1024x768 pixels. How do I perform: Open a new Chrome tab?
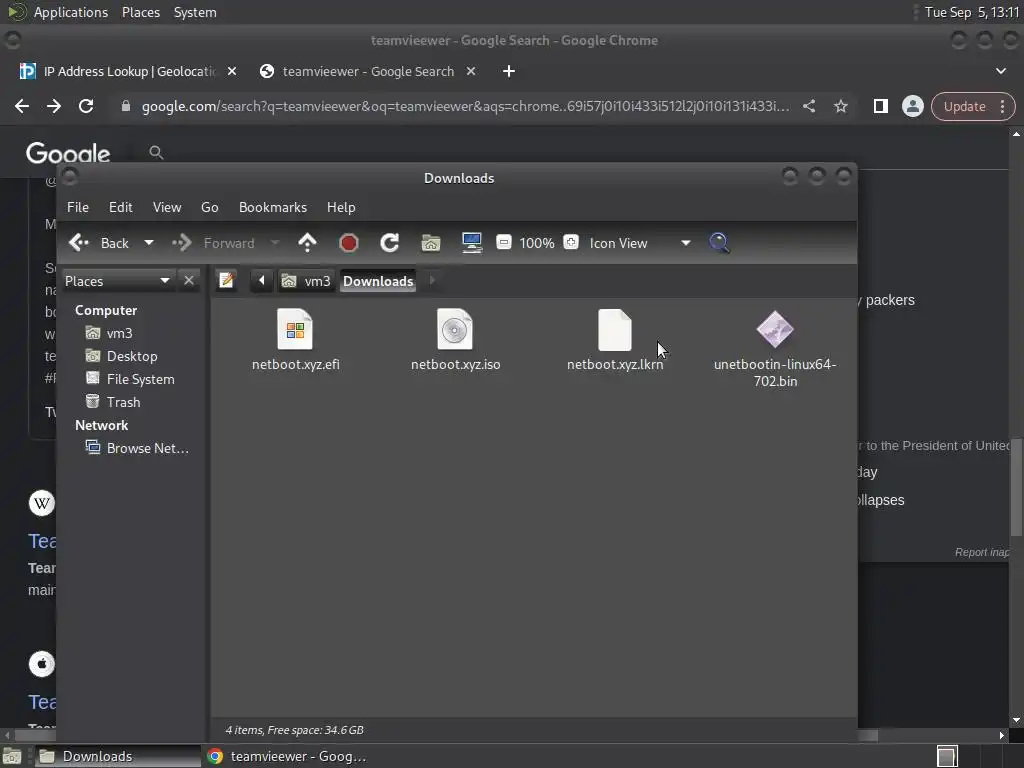[509, 71]
